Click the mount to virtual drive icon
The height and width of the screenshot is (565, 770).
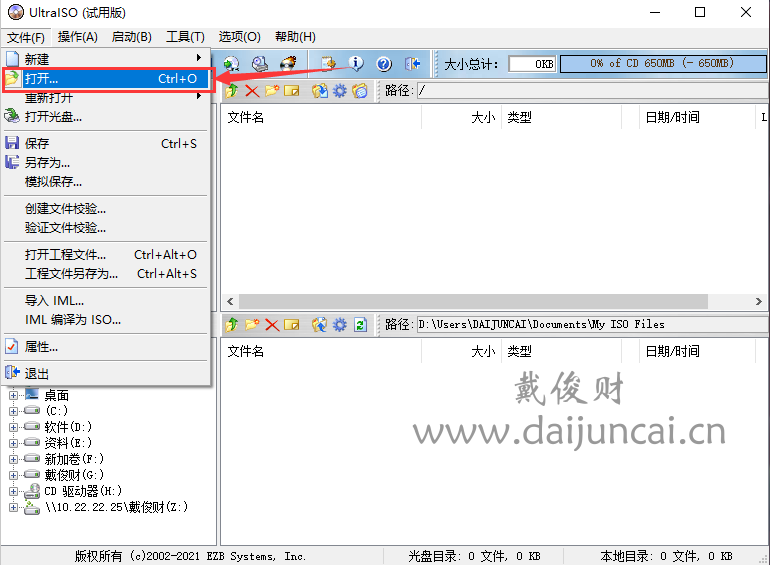click(260, 64)
